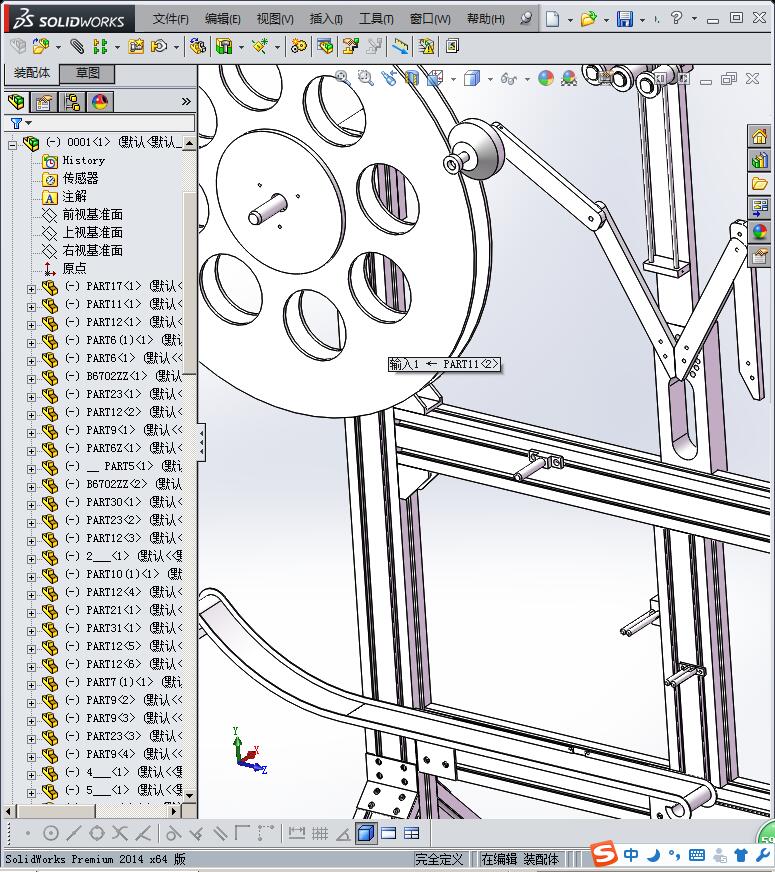
Task: Select 前视基准面 in the feature tree
Action: click(93, 214)
